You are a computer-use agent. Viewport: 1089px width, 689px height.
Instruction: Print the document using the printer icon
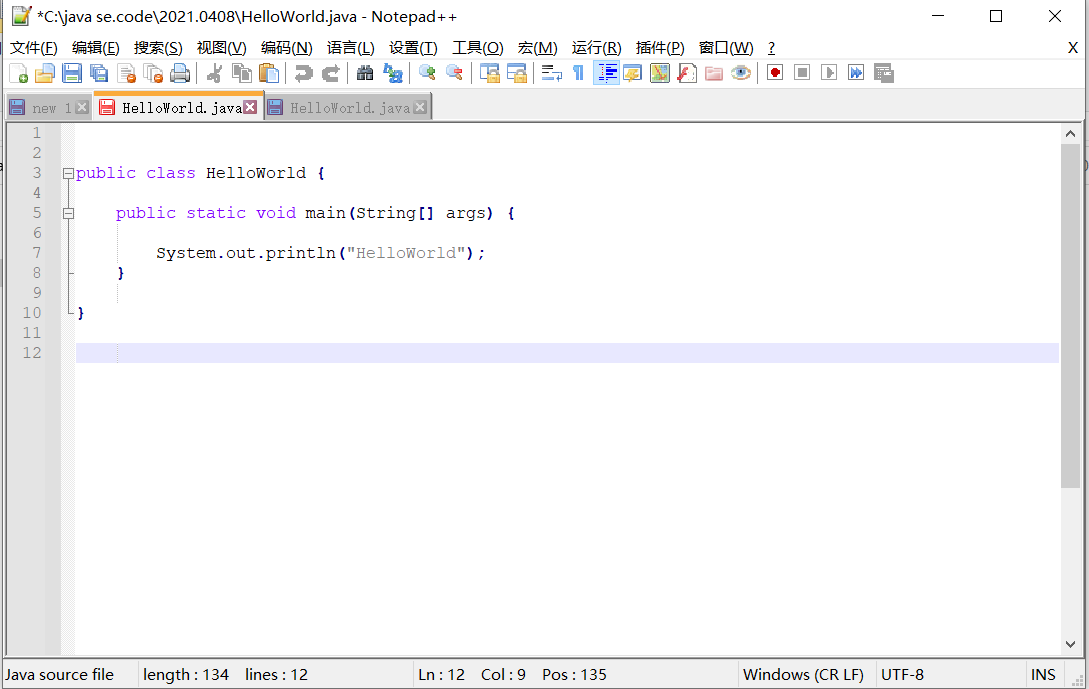coord(180,73)
